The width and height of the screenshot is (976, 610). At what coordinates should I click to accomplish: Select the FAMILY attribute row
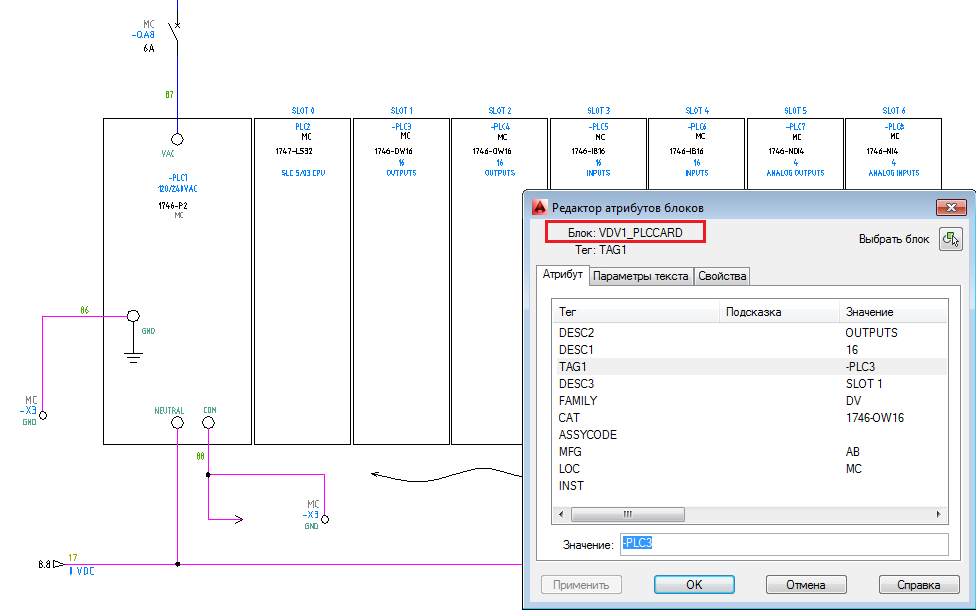(750, 401)
